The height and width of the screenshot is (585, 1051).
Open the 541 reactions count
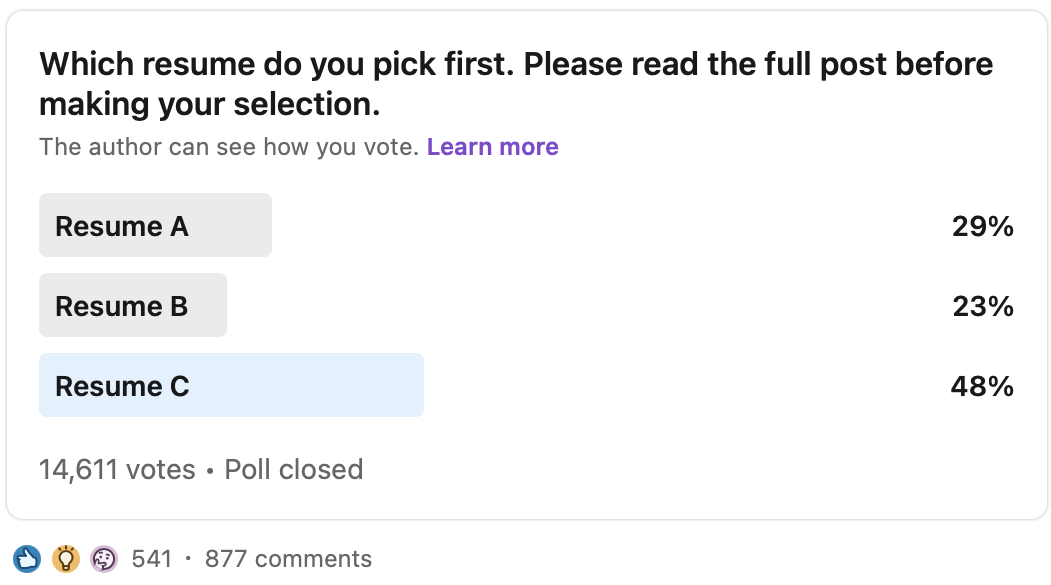(152, 559)
